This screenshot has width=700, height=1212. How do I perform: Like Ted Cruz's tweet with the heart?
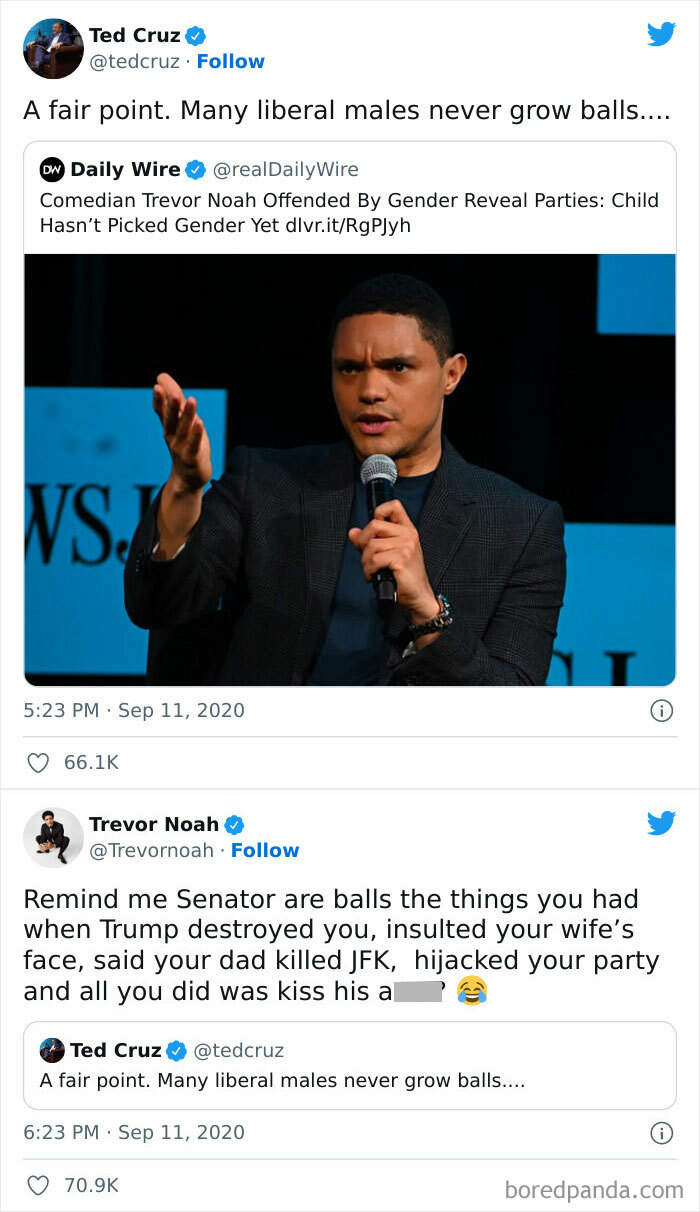(x=38, y=762)
